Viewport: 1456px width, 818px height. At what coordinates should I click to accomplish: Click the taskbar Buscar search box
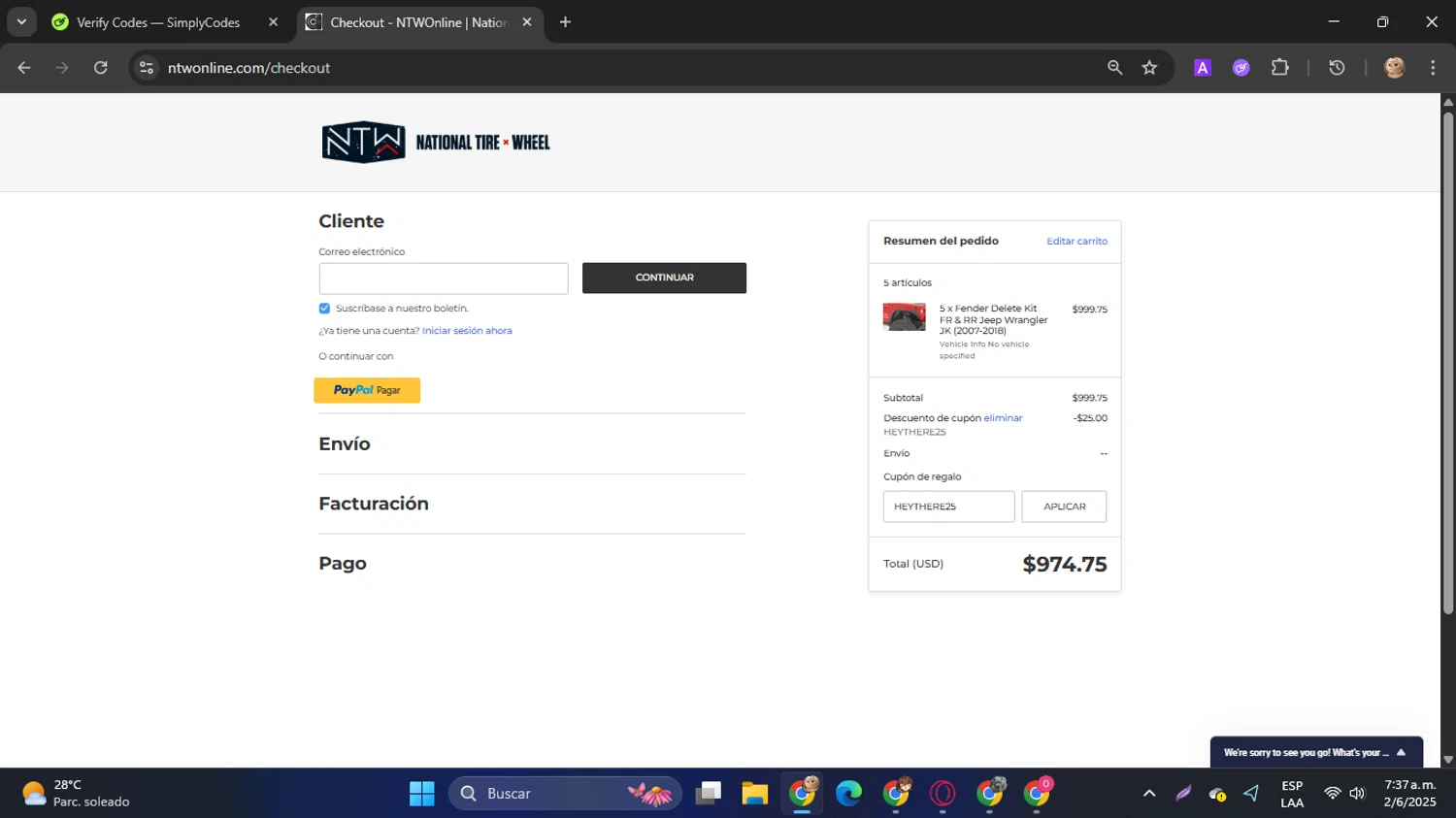[x=565, y=794]
